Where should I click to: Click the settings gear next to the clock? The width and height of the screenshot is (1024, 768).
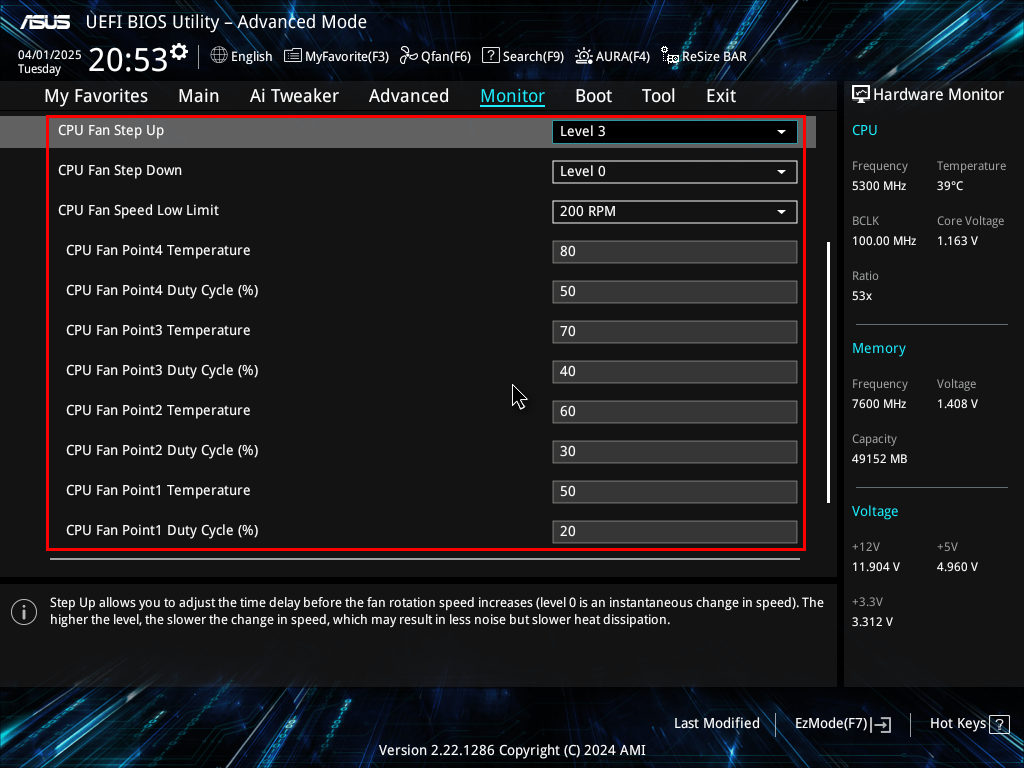click(179, 52)
